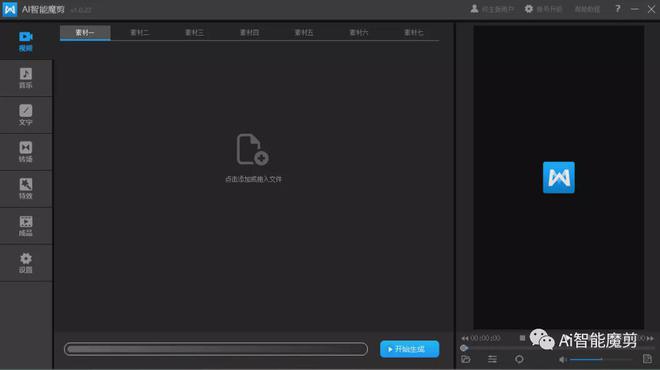660x370 pixels.
Task: Open the 特效 (effects) section in sidebar
Action: 26,189
